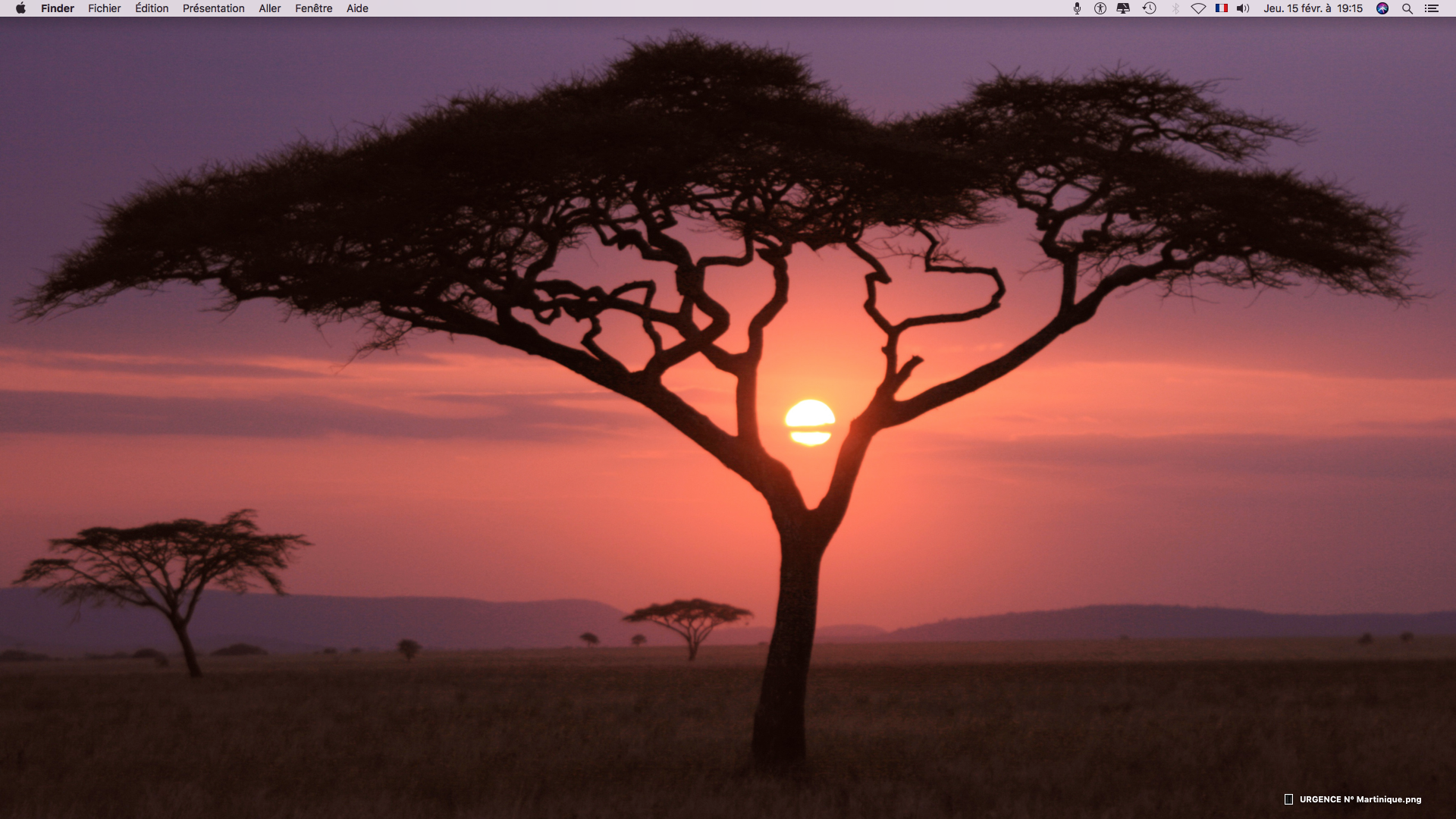Open the Wi-Fi status menu
This screenshot has width=1456, height=819.
click(x=1198, y=8)
